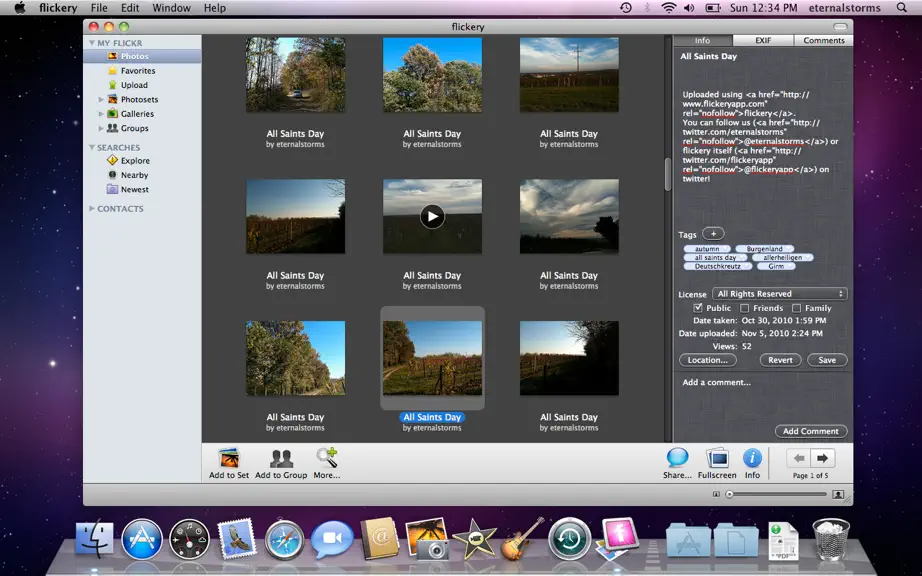922x576 pixels.
Task: Expand Groups disclosure triangle
Action: pos(101,128)
